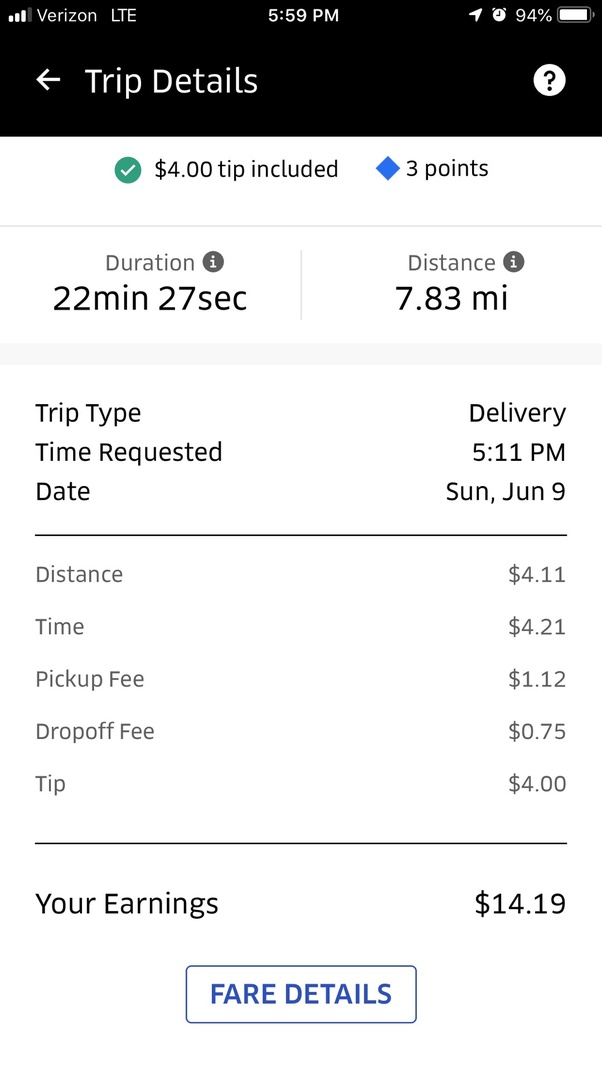The width and height of the screenshot is (602, 1070).
Task: Tap the Your Earnings total amount
Action: 521,903
